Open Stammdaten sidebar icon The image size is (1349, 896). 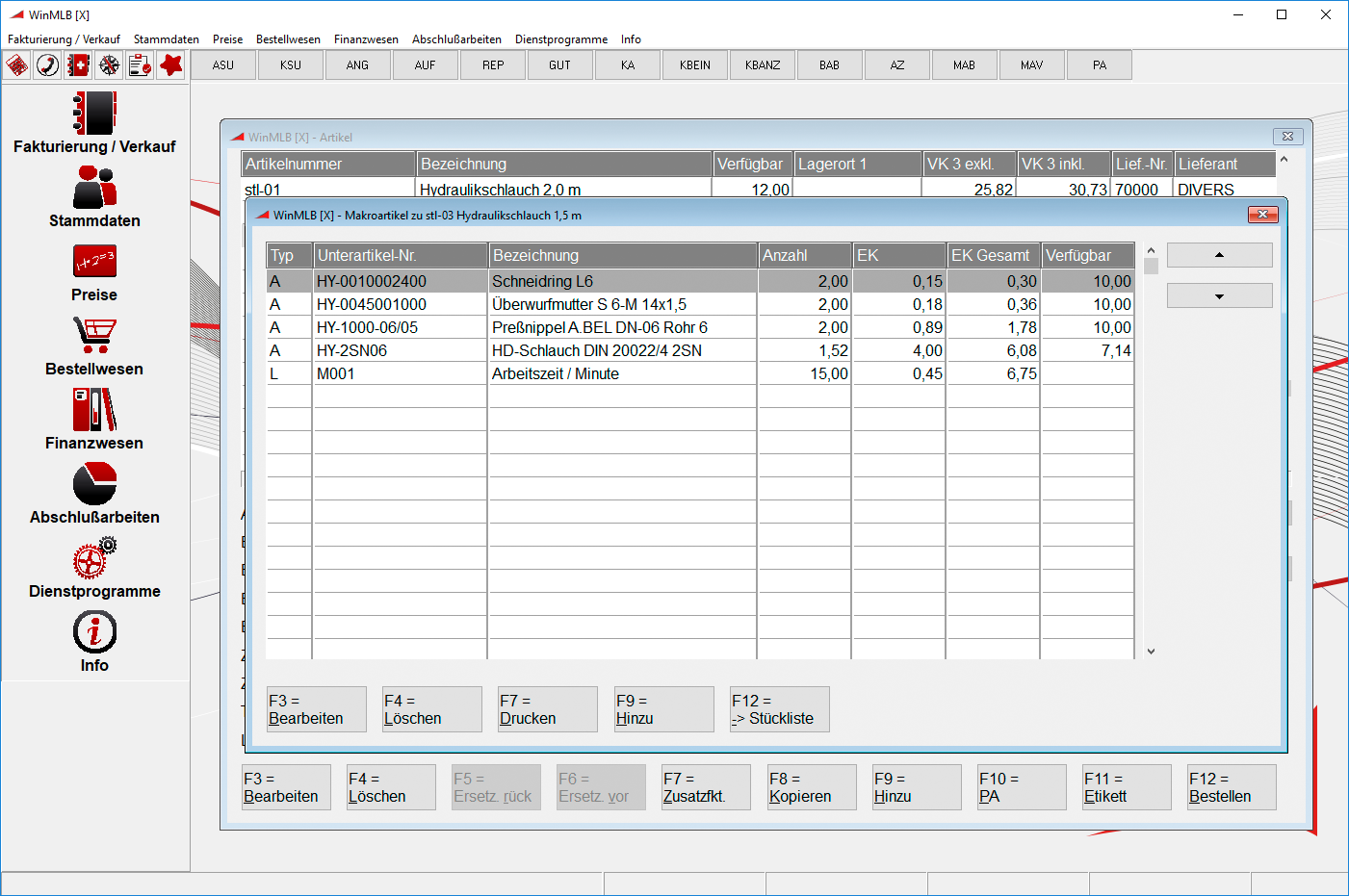pyautogui.click(x=94, y=188)
